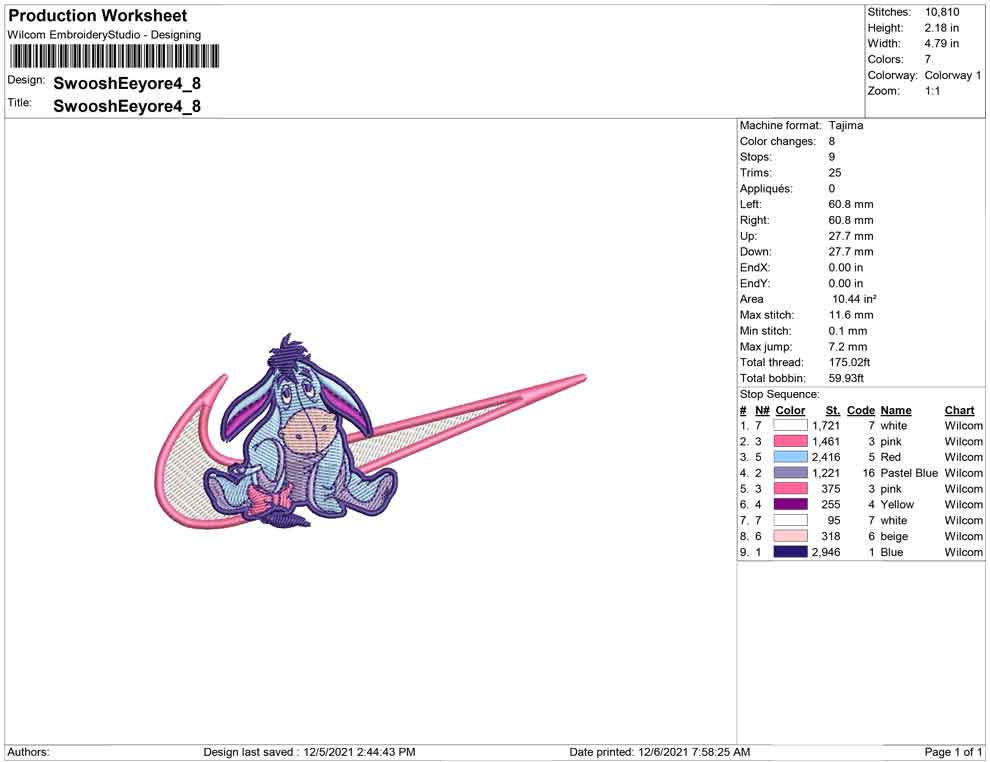This screenshot has height=762, width=990.
Task: Click the thread name 'Pastel Blue'
Action: [910, 473]
